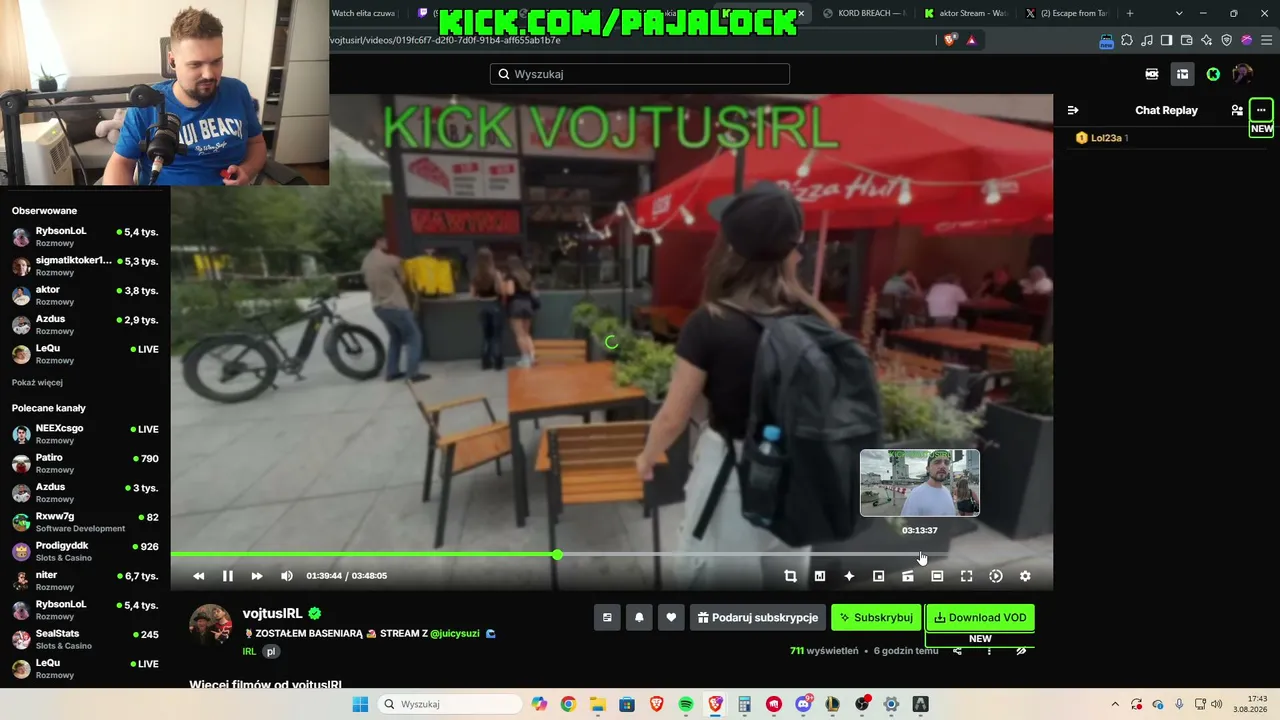Click the Subskrybuj button
This screenshot has height=720, width=1280.
(876, 618)
